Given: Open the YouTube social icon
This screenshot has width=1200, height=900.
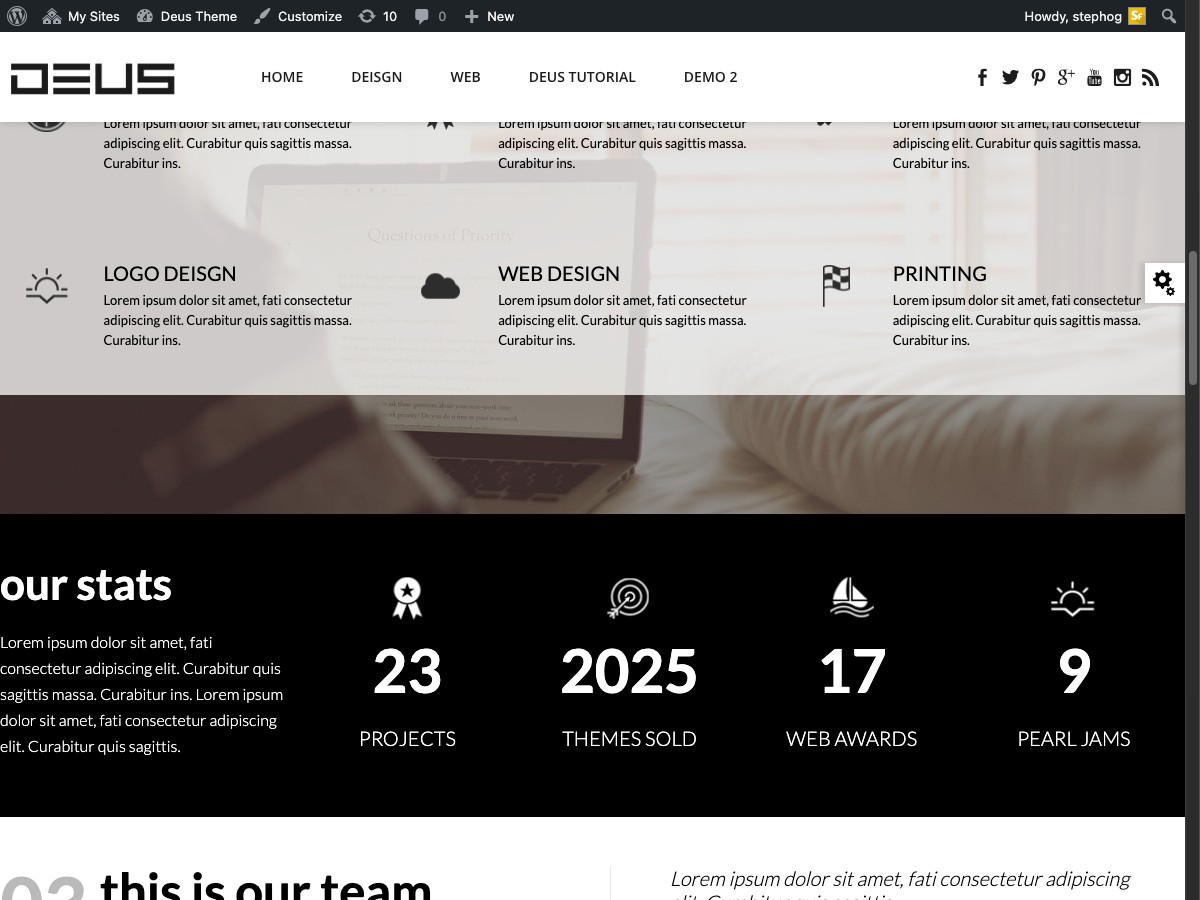Looking at the screenshot, I should pos(1094,78).
